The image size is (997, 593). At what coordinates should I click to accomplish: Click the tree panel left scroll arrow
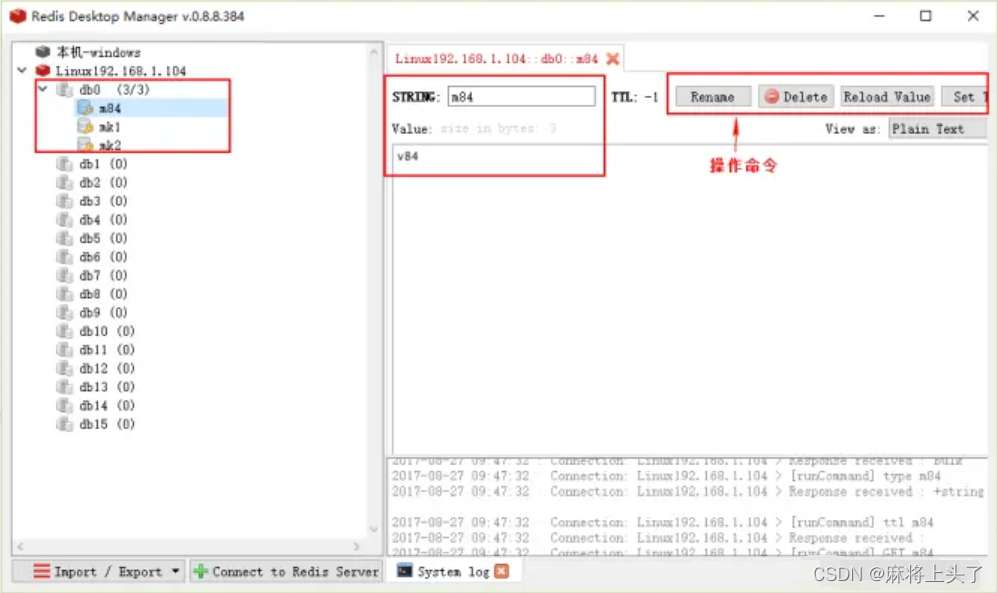20,547
